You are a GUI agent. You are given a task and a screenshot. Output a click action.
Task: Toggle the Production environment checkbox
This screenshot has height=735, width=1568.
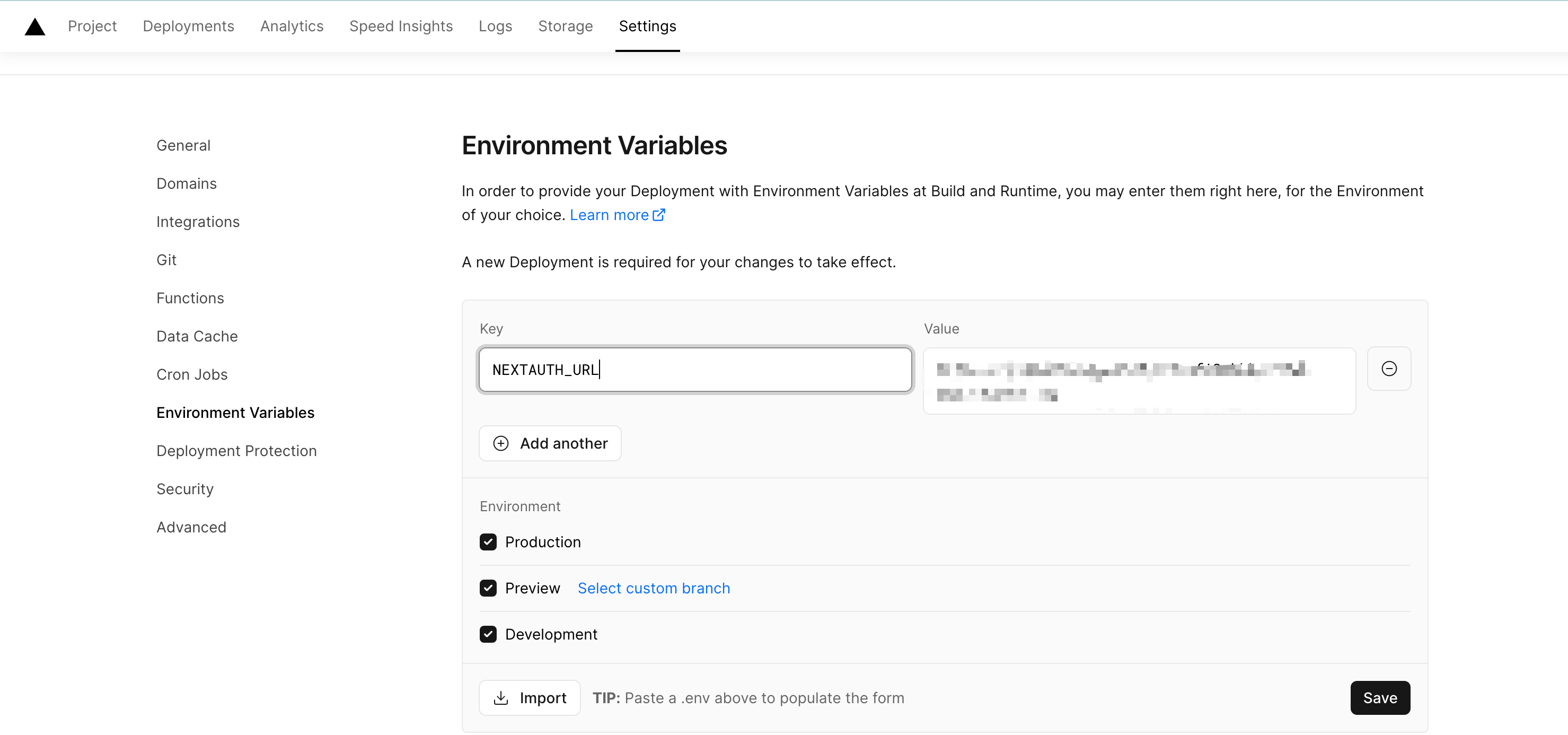pyautogui.click(x=488, y=542)
